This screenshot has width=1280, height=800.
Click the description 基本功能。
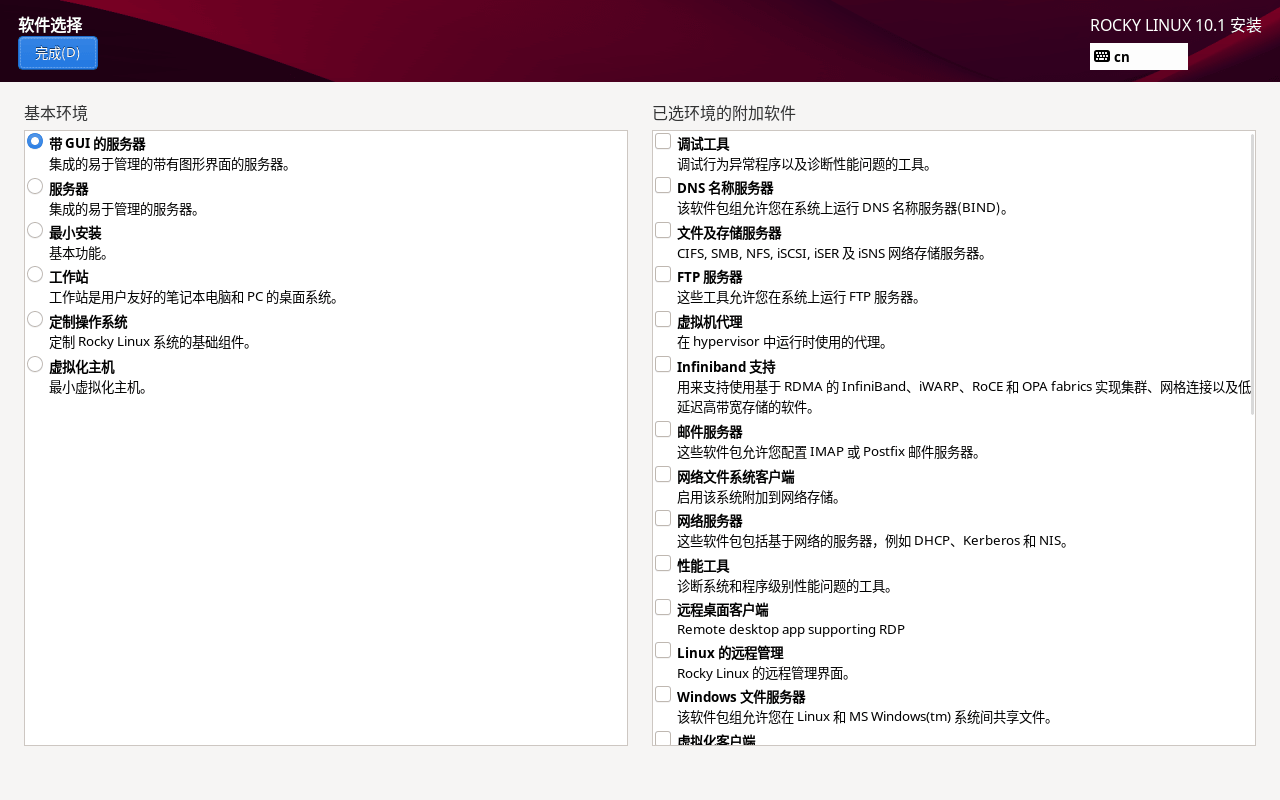pos(79,253)
